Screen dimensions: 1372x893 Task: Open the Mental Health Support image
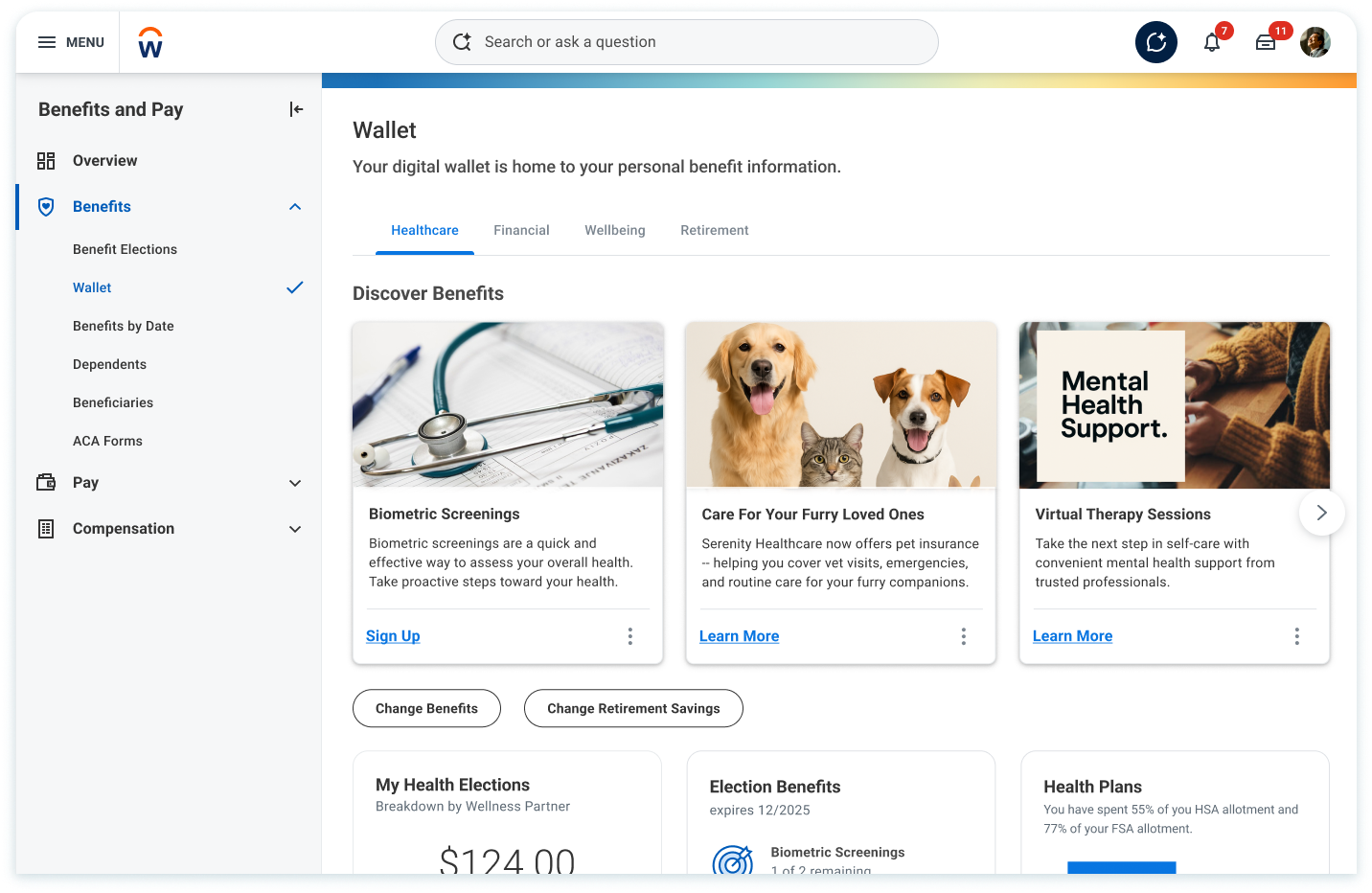pyautogui.click(x=1175, y=404)
